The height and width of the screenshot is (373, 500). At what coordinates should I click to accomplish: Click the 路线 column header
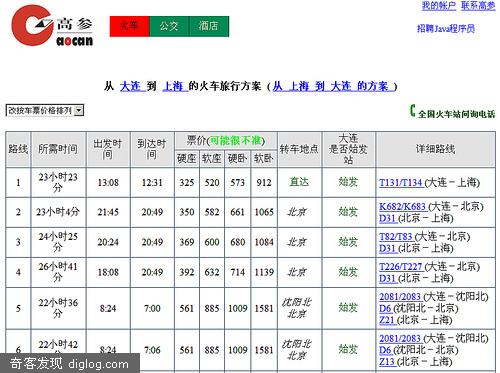coord(18,149)
